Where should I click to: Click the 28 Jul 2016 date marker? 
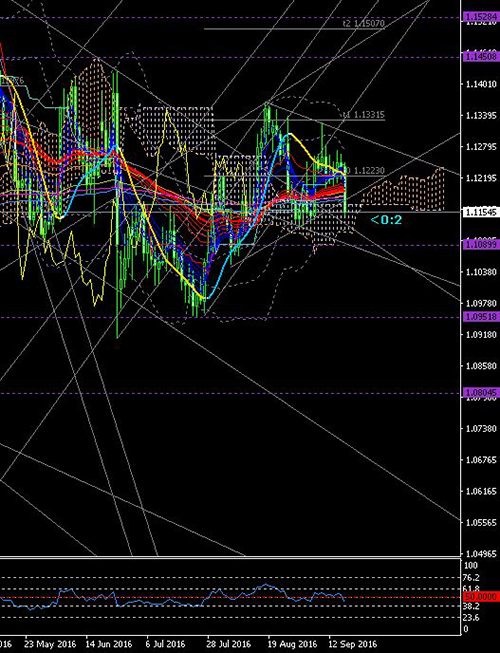(x=229, y=644)
